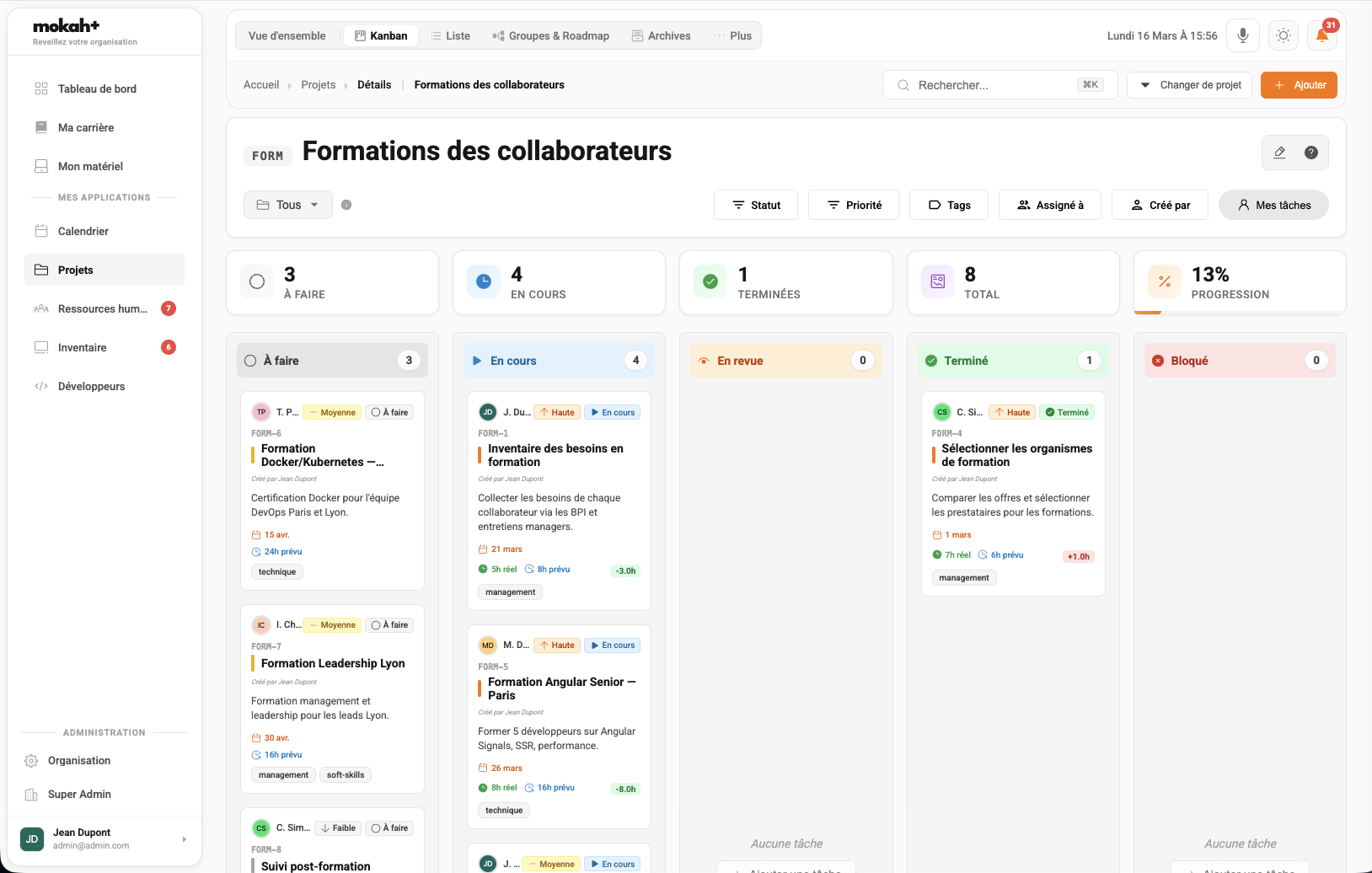Click the info icon next to the Tous filter
The image size is (1372, 873).
coord(346,204)
